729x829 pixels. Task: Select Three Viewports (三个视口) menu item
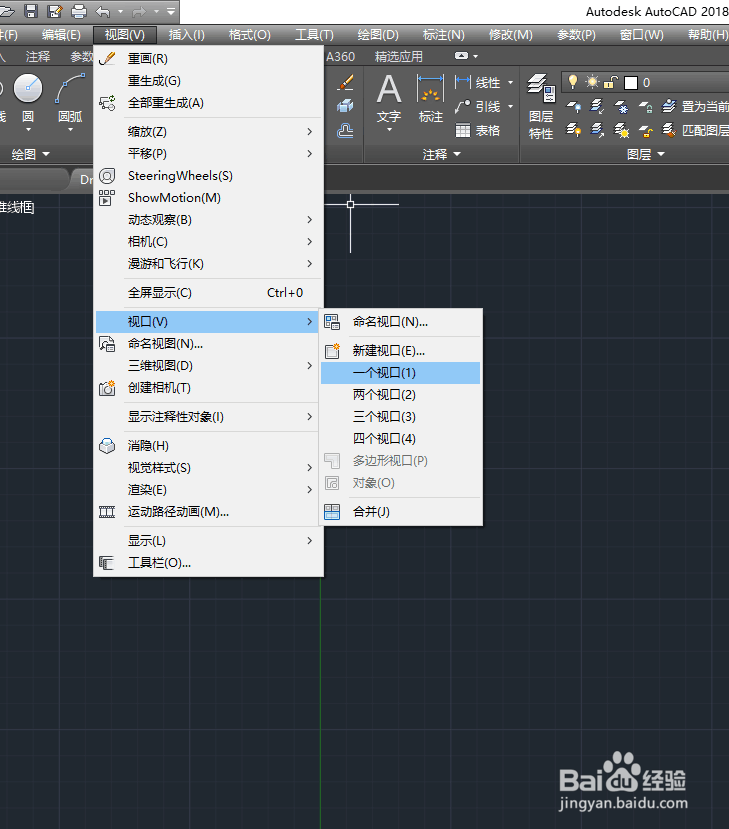(401, 417)
